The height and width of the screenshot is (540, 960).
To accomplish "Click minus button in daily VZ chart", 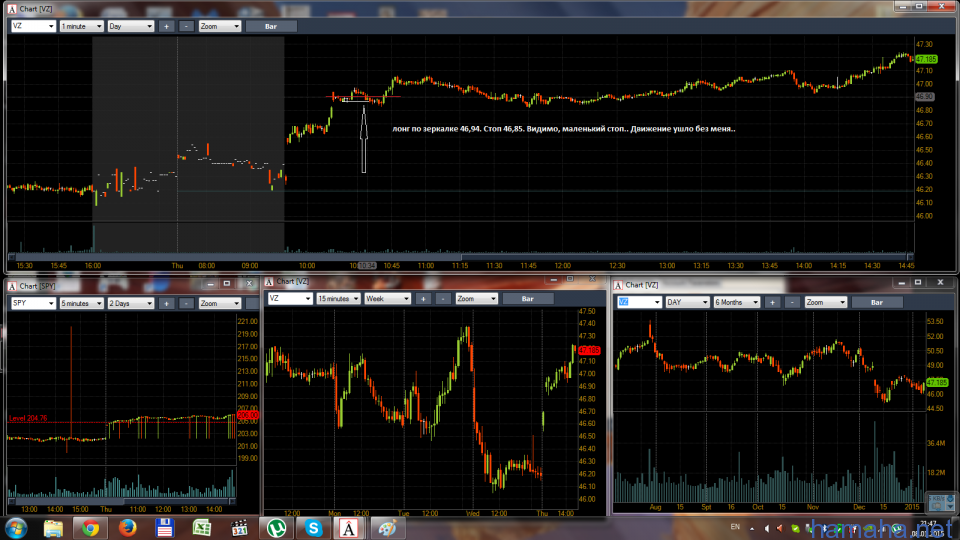I will click(792, 302).
